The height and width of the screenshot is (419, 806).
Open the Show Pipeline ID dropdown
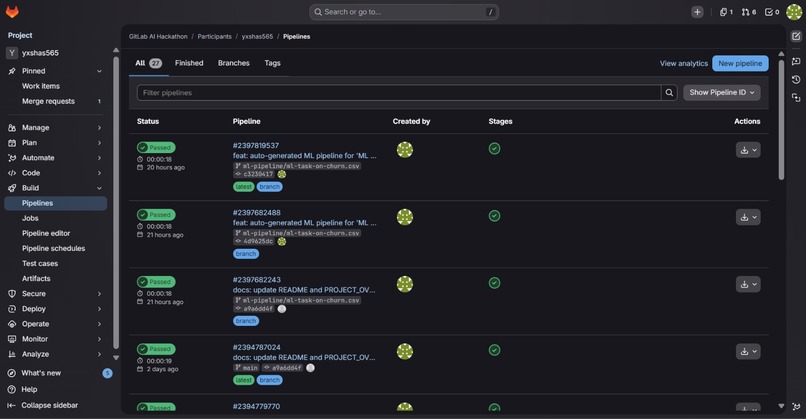click(x=722, y=93)
